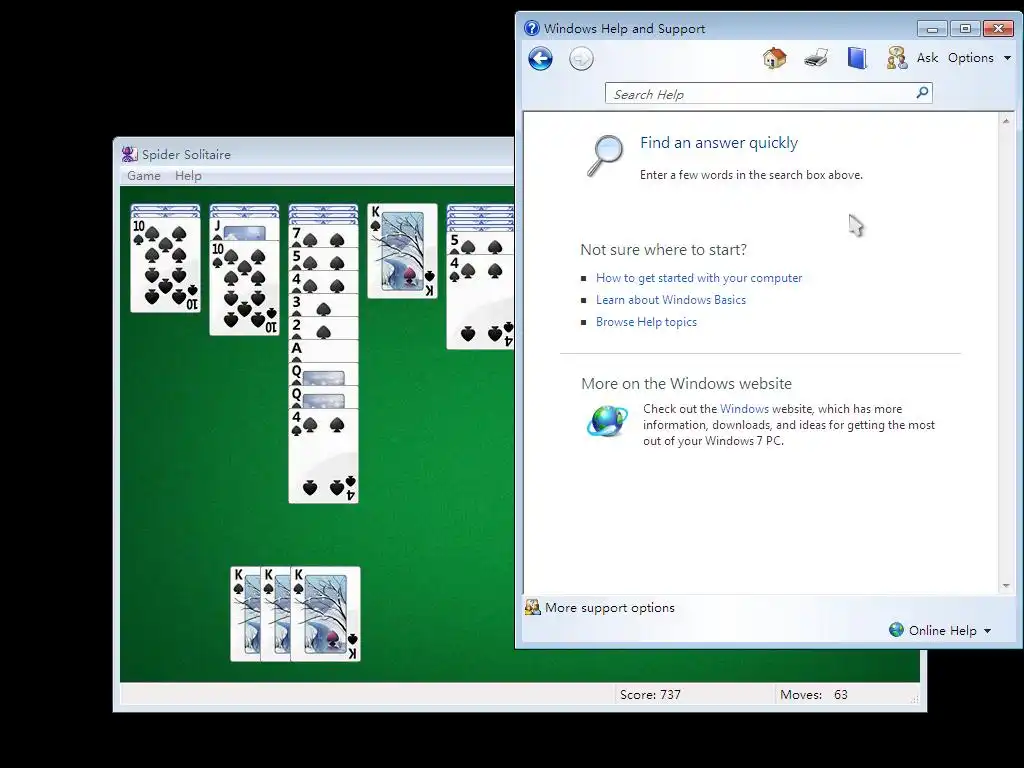This screenshot has height=768, width=1024.
Task: Click the Ask people icon in Help toolbar
Action: [897, 58]
